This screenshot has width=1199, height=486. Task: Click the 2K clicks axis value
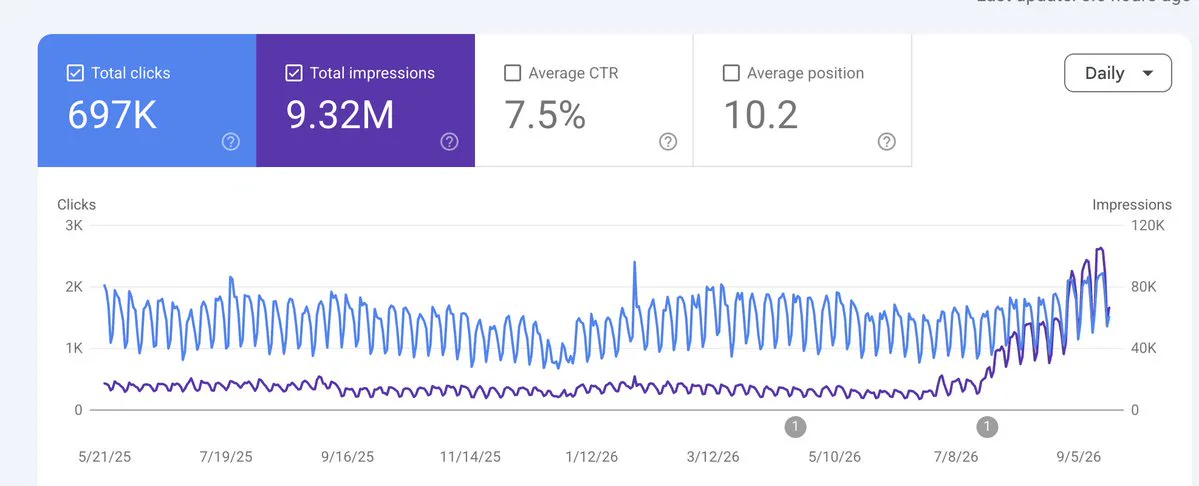[73, 287]
